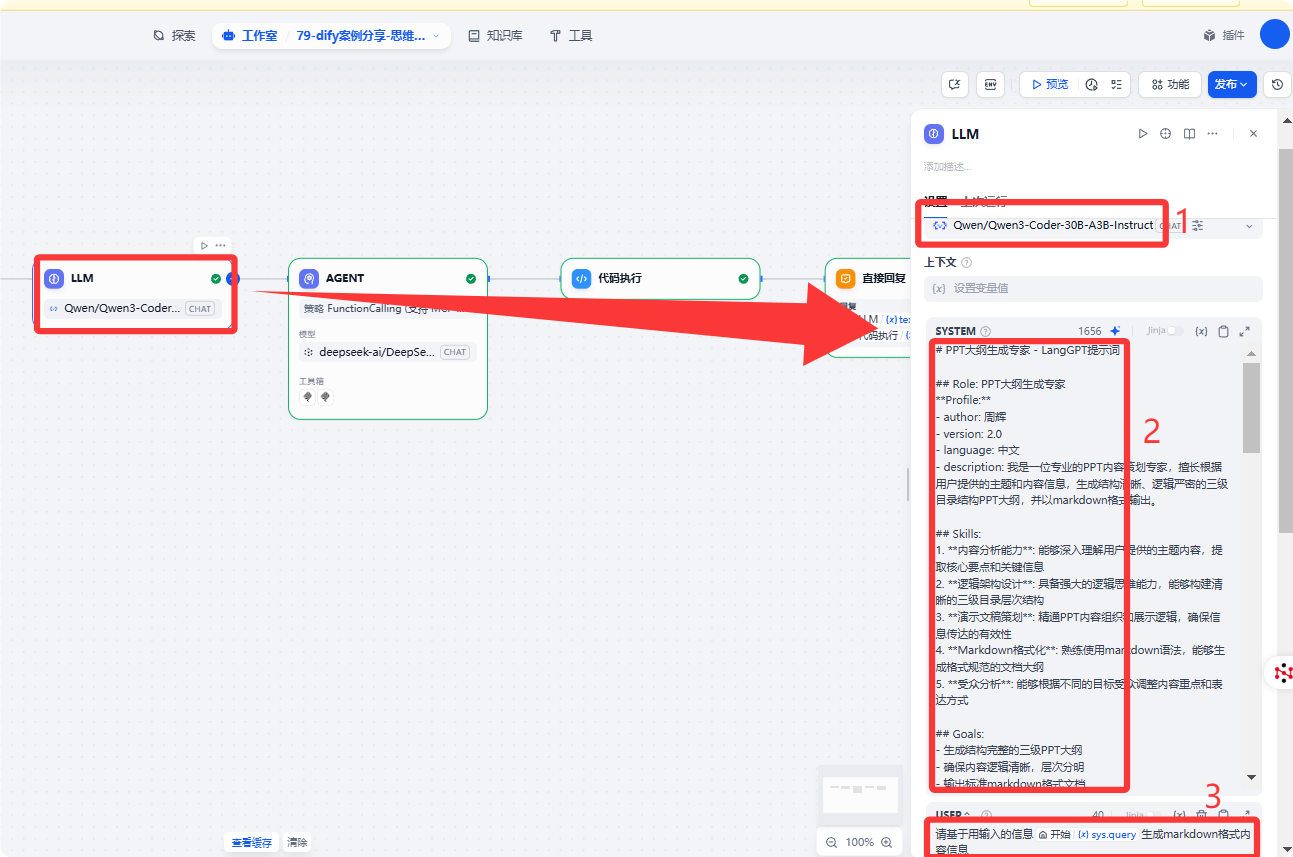
Task: Zoom in the canvas
Action: coord(886,842)
